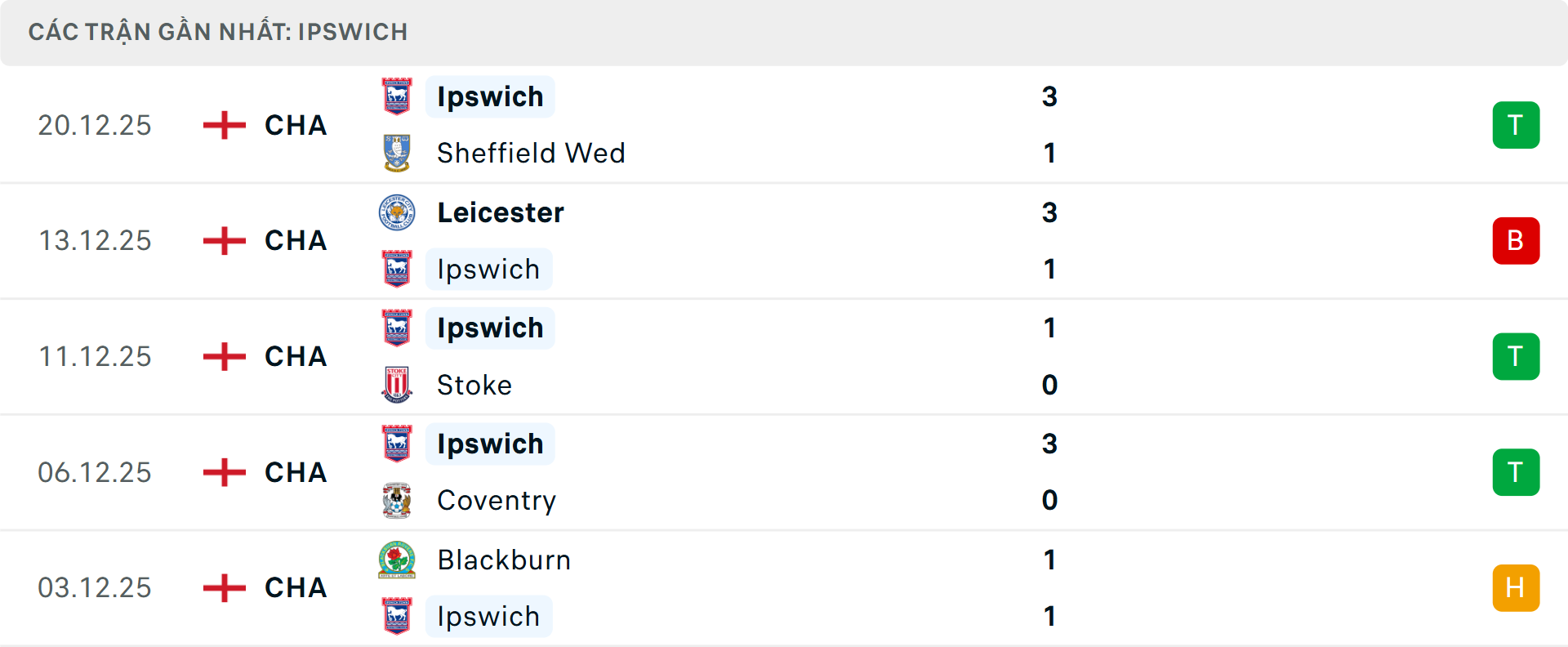Image resolution: width=1568 pixels, height=647 pixels.
Task: Click the green T result indicator for the Coventry win
Action: [x=1517, y=472]
